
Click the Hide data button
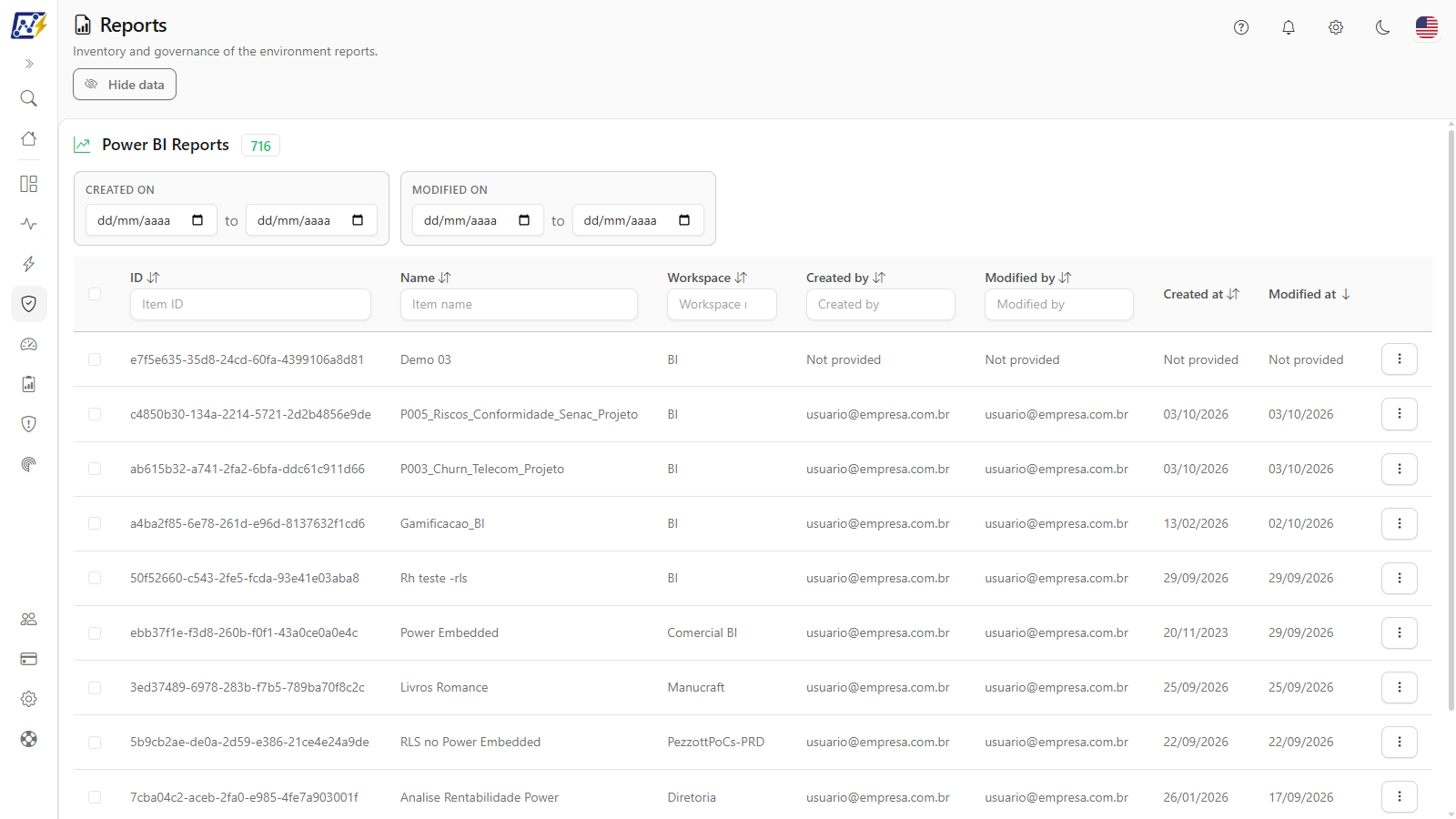point(125,85)
